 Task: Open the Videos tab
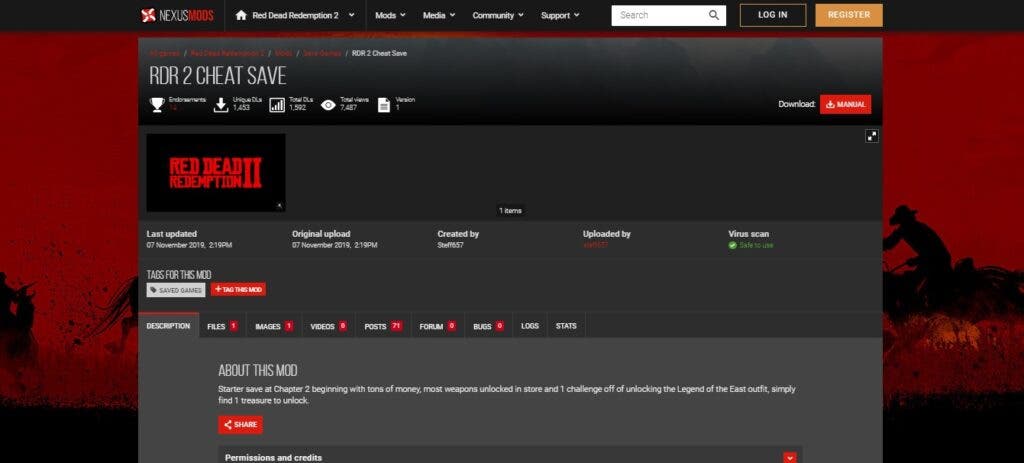[x=328, y=326]
